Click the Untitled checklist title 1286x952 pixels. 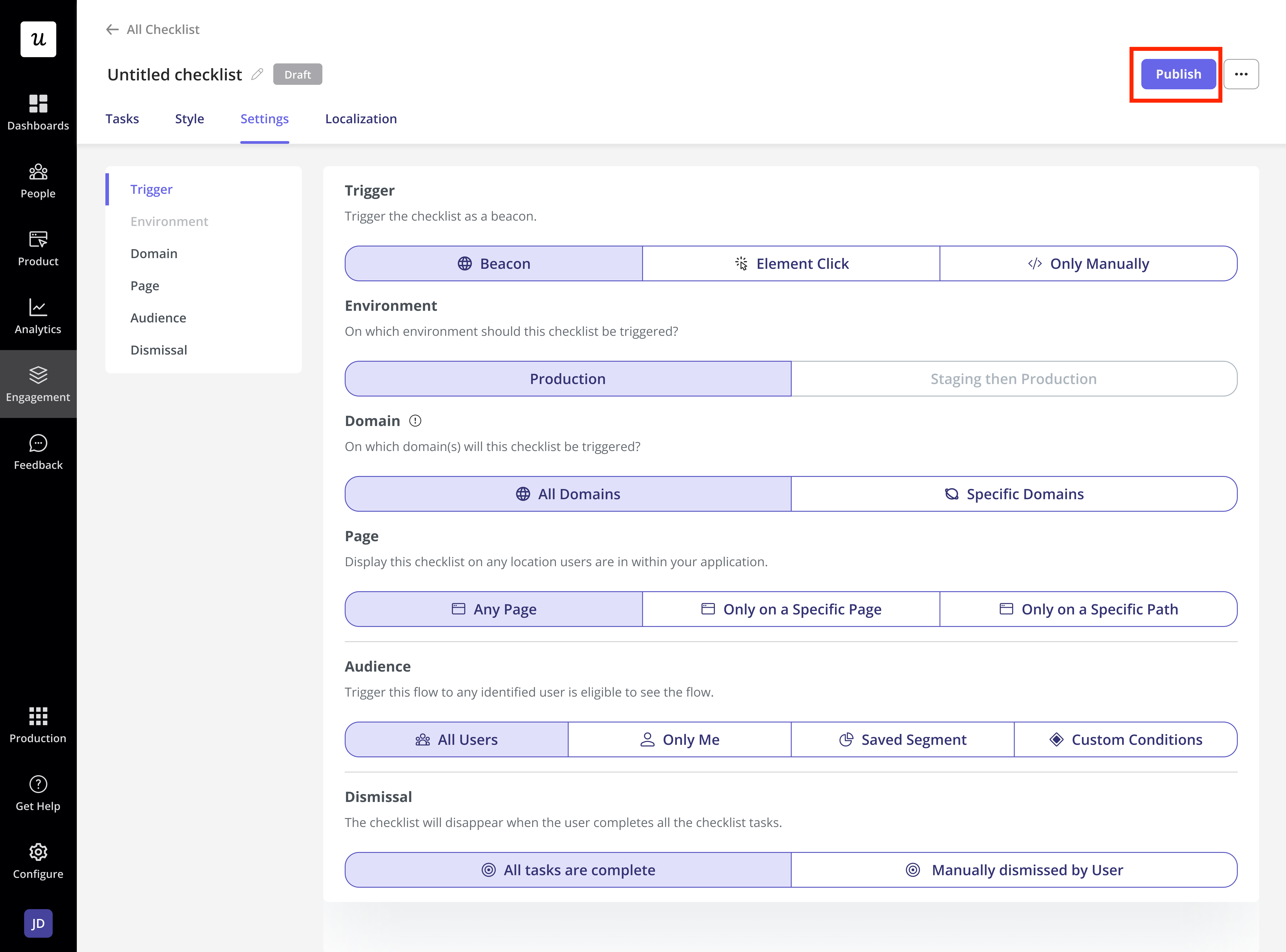pos(175,74)
